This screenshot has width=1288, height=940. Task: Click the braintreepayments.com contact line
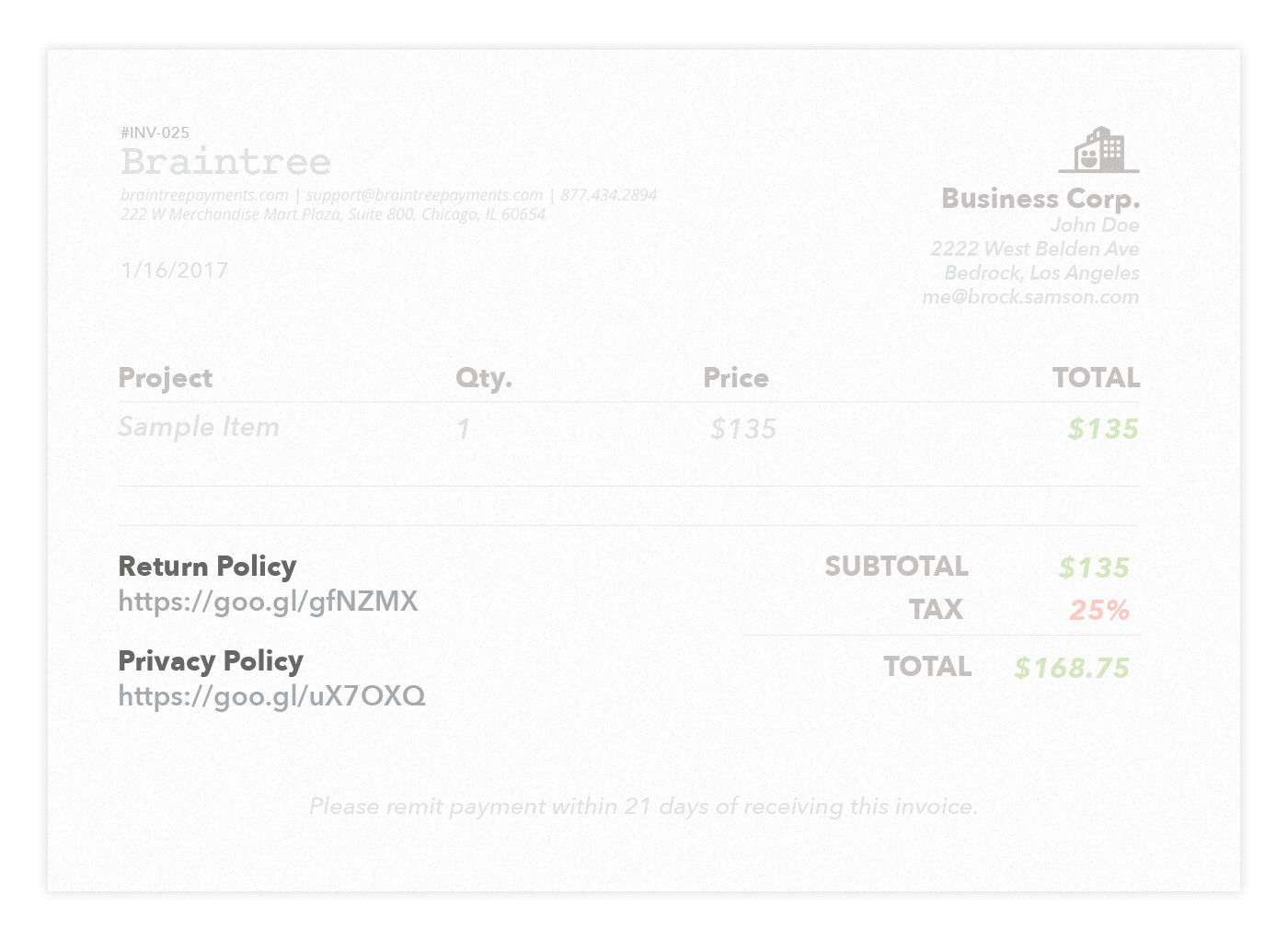(x=388, y=195)
